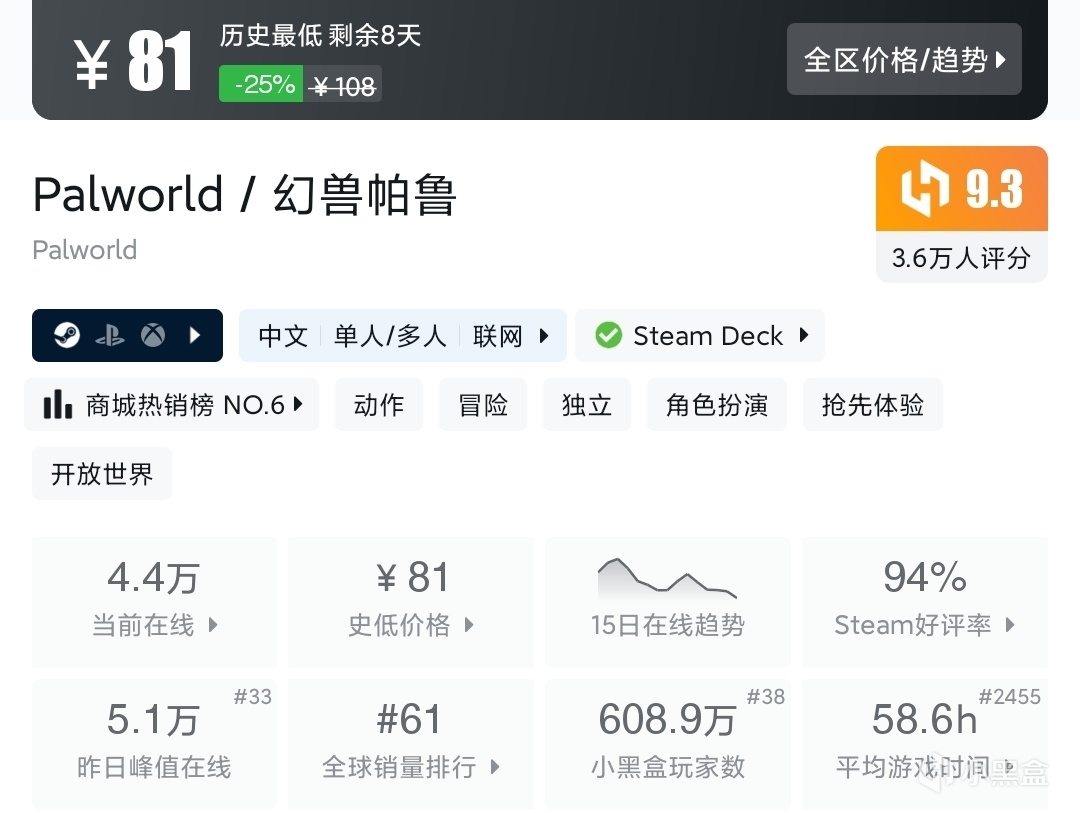Open 平均游戏时间 58.6h card
Viewport: 1080px width, 813px height.
(x=924, y=744)
